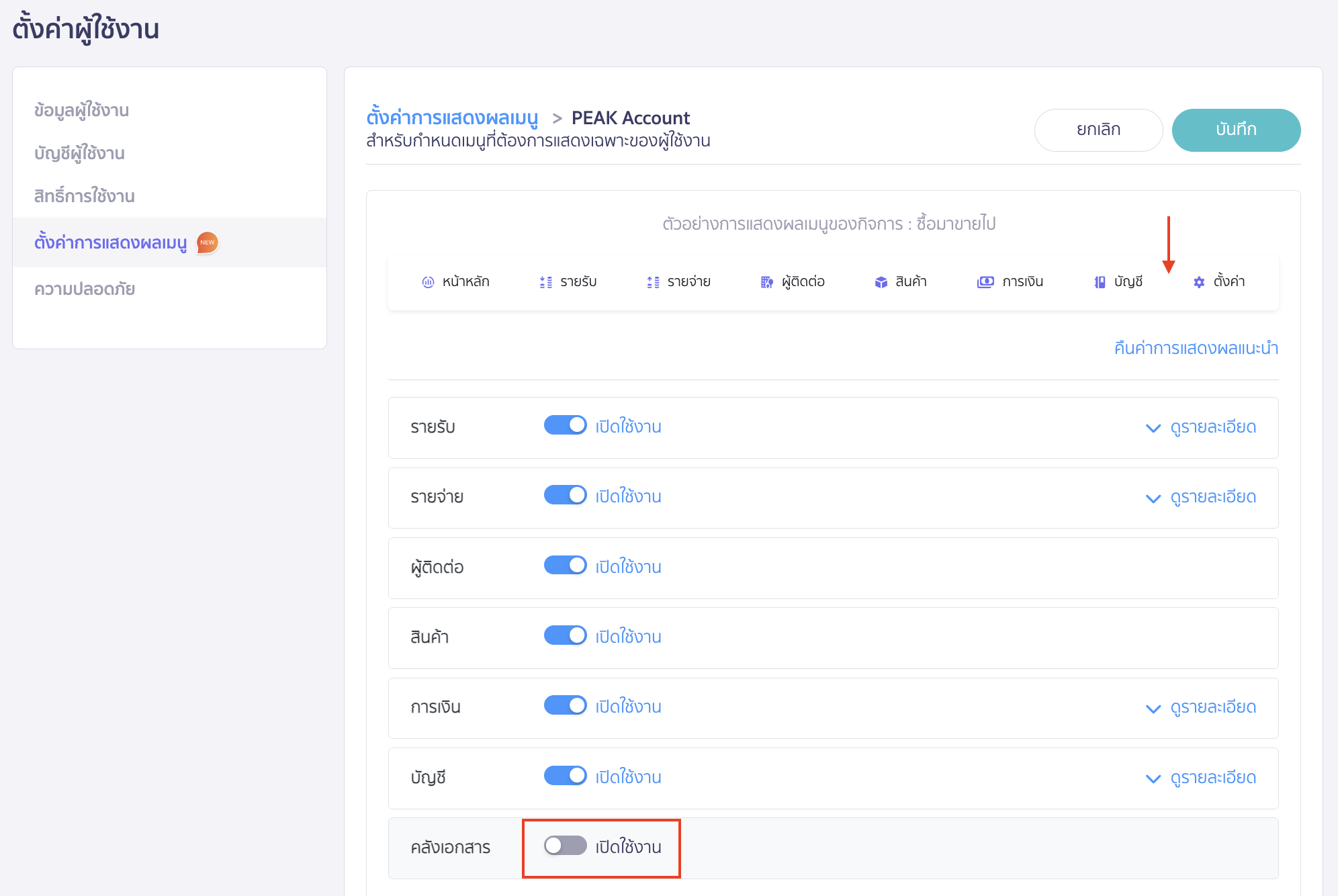
Task: Click the รายรับ income menu icon
Action: click(x=545, y=282)
